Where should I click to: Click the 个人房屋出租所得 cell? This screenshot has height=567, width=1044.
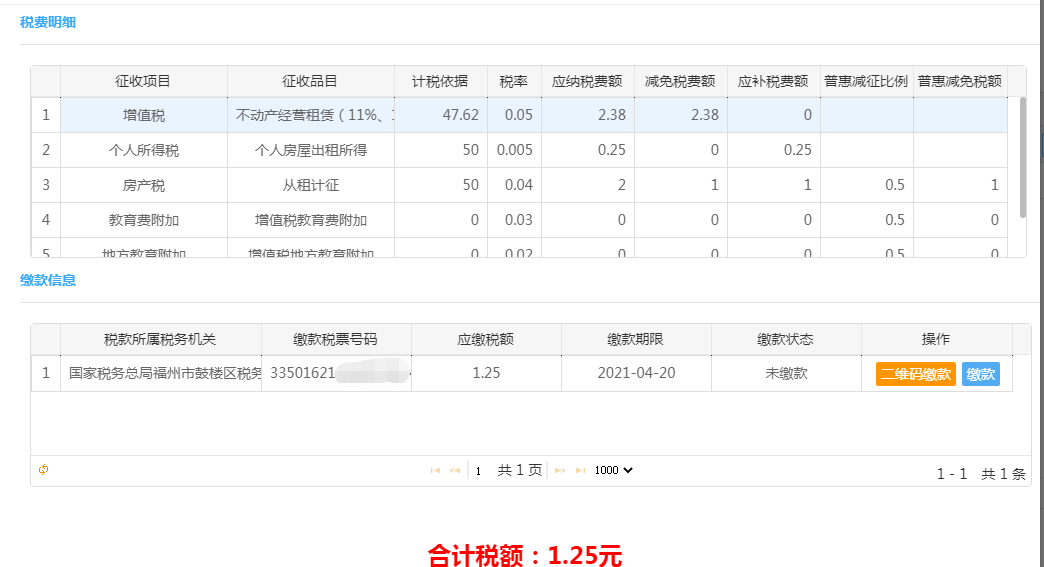310,150
